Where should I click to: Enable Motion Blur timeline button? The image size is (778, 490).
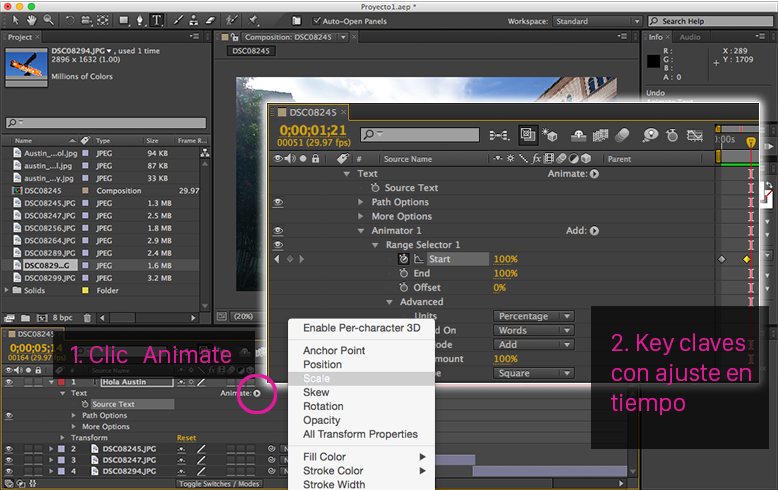coord(622,135)
